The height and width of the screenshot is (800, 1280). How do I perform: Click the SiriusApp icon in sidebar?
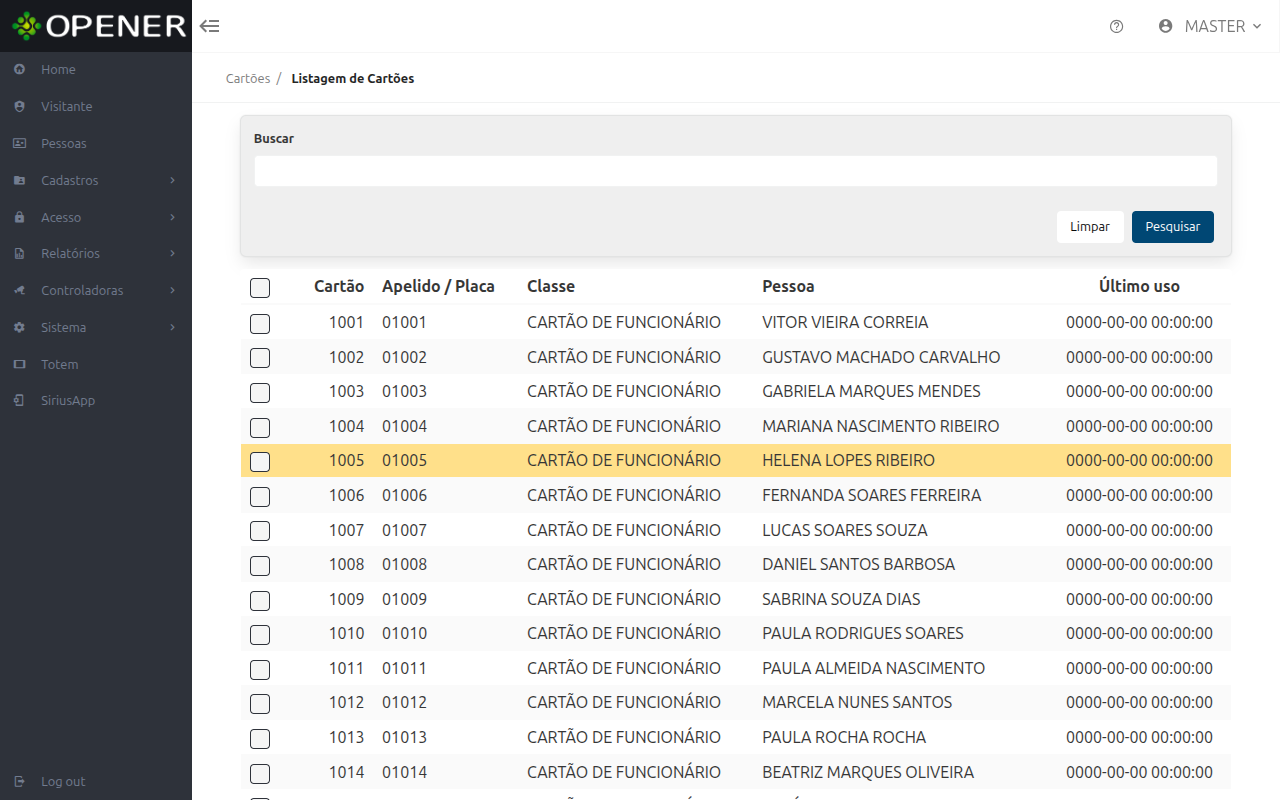click(19, 400)
